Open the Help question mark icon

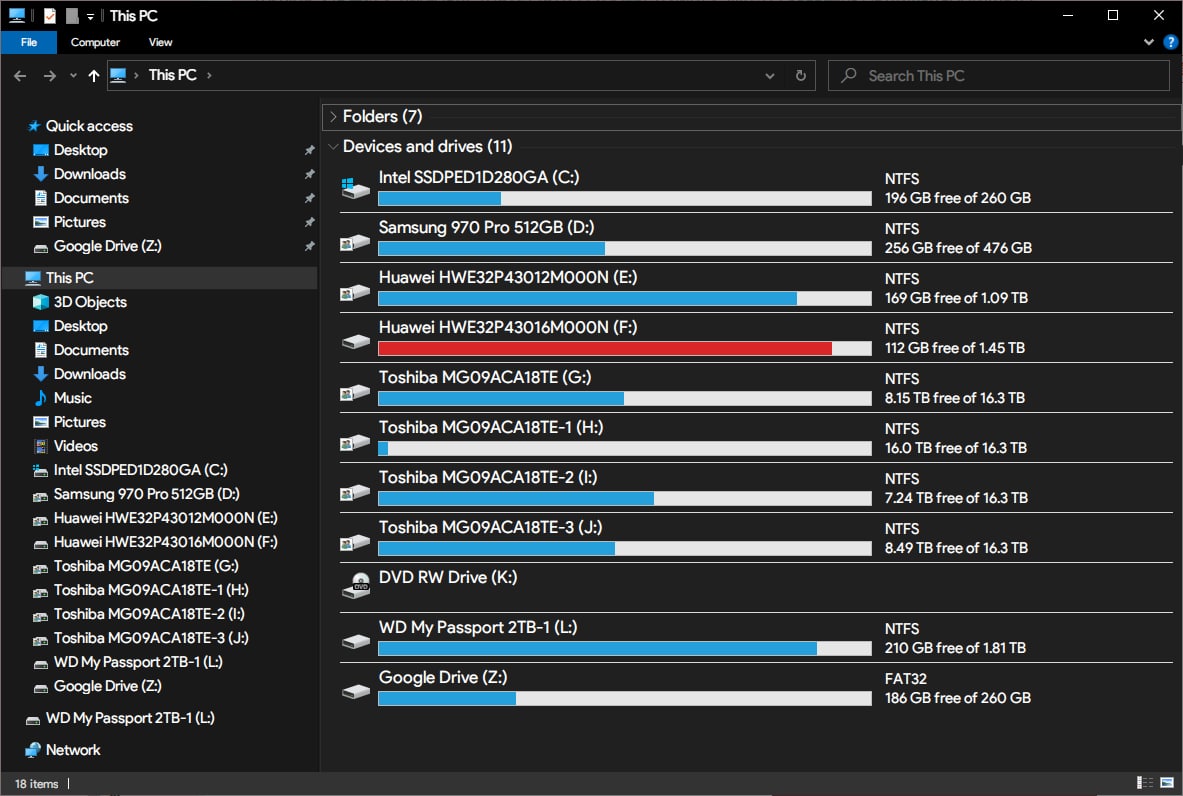click(1171, 42)
